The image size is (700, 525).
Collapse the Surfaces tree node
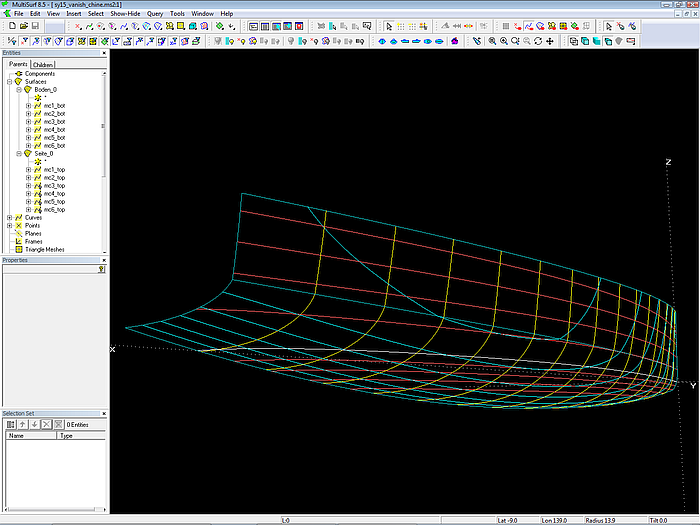click(x=9, y=82)
